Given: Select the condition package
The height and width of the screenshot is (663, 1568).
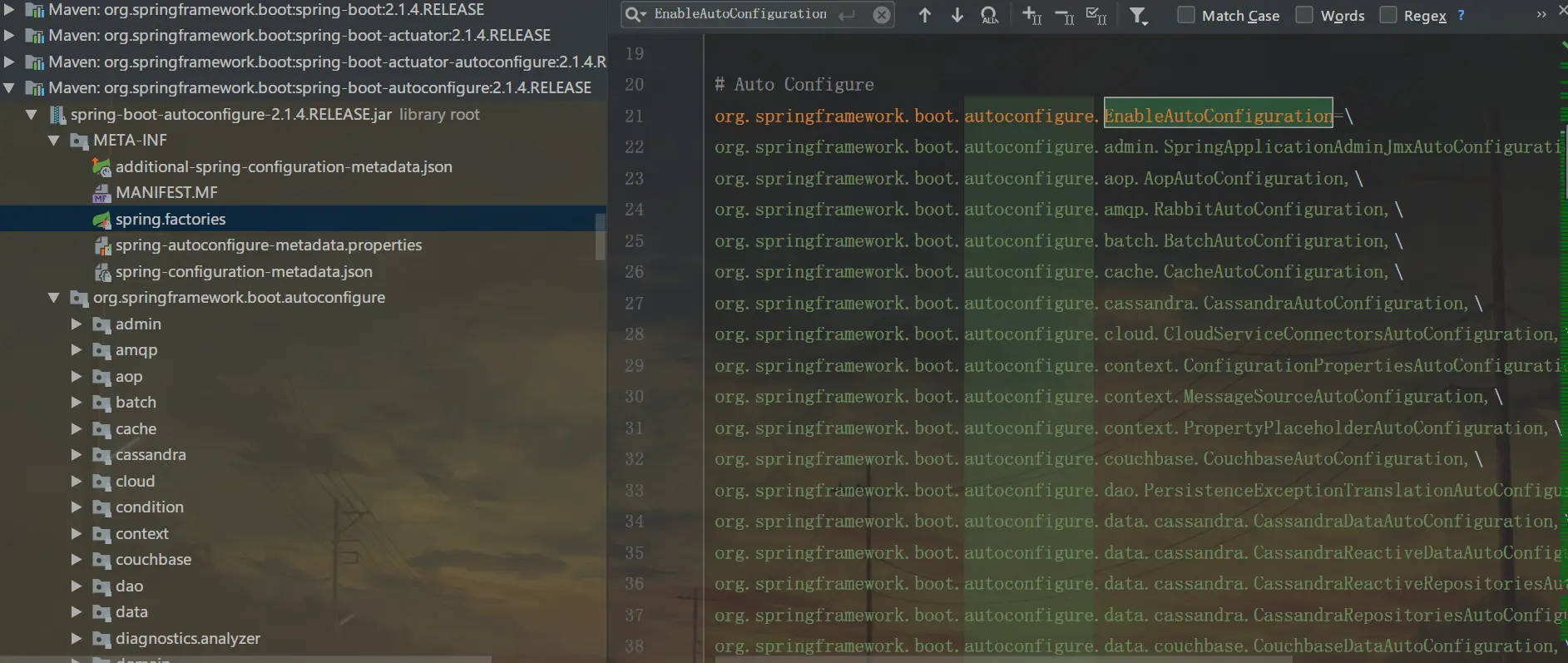Looking at the screenshot, I should pyautogui.click(x=150, y=507).
